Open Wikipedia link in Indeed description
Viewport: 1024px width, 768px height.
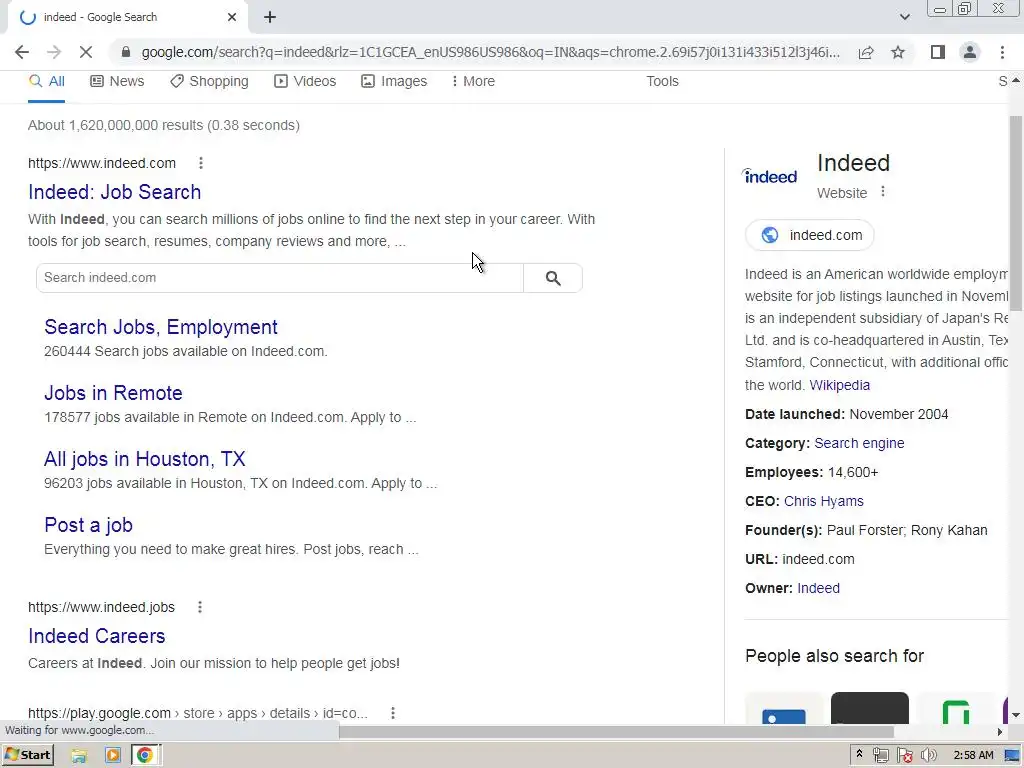click(839, 385)
